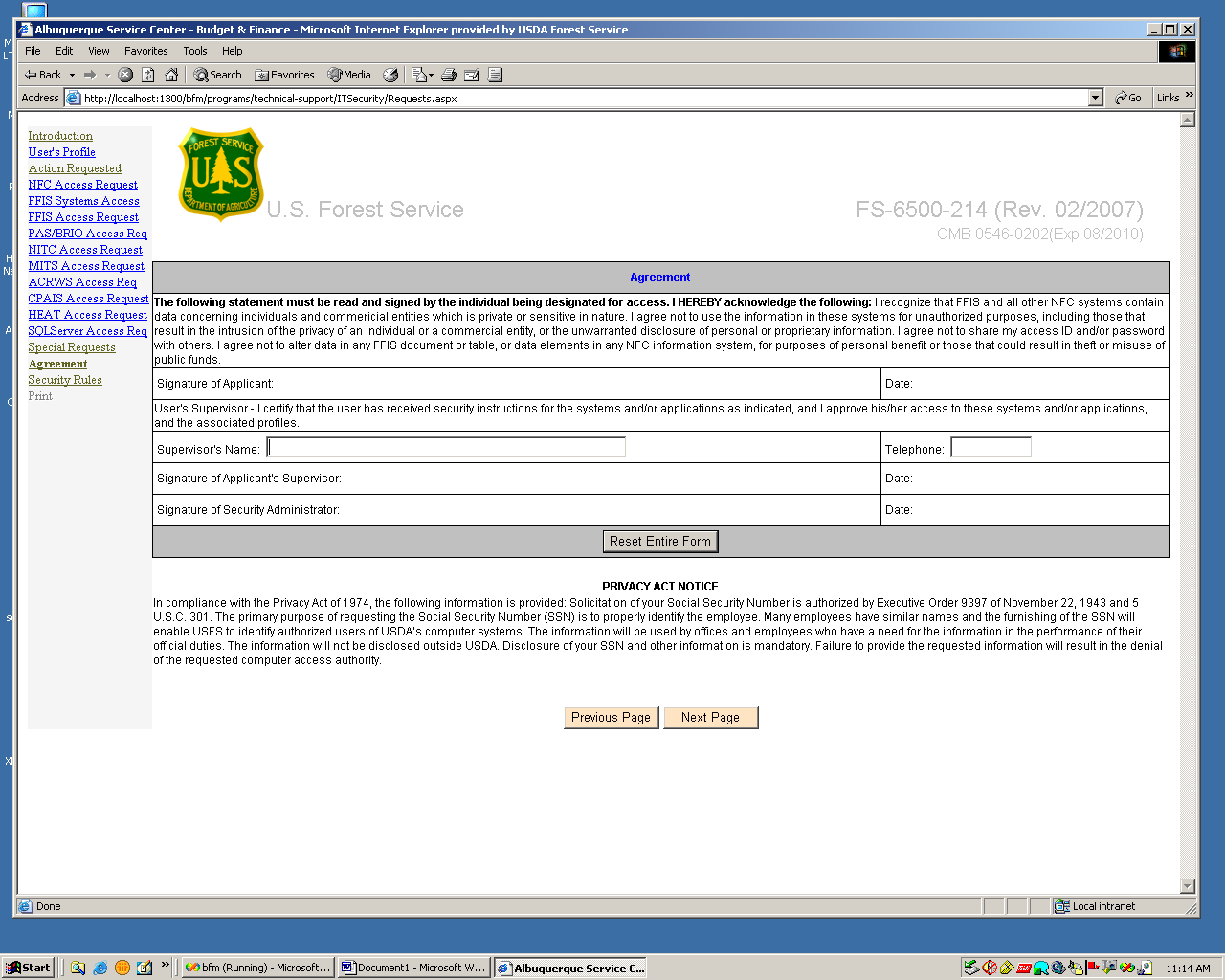
Task: Open the Mail dropdown button
Action: [x=422, y=75]
